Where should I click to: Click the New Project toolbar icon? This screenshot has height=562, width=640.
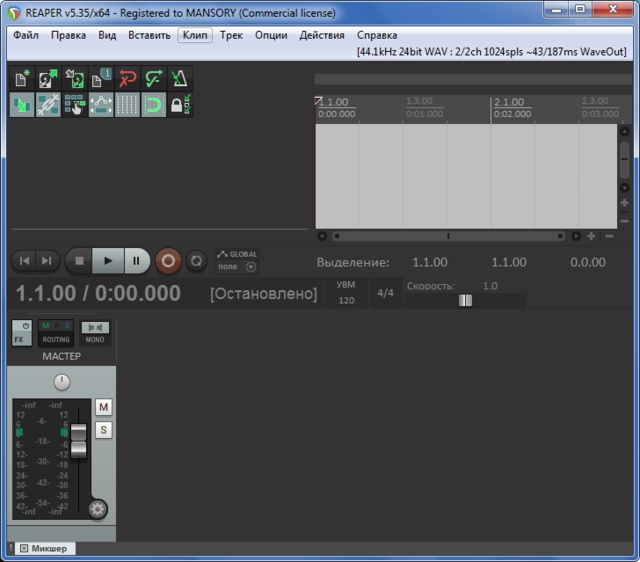click(22, 79)
